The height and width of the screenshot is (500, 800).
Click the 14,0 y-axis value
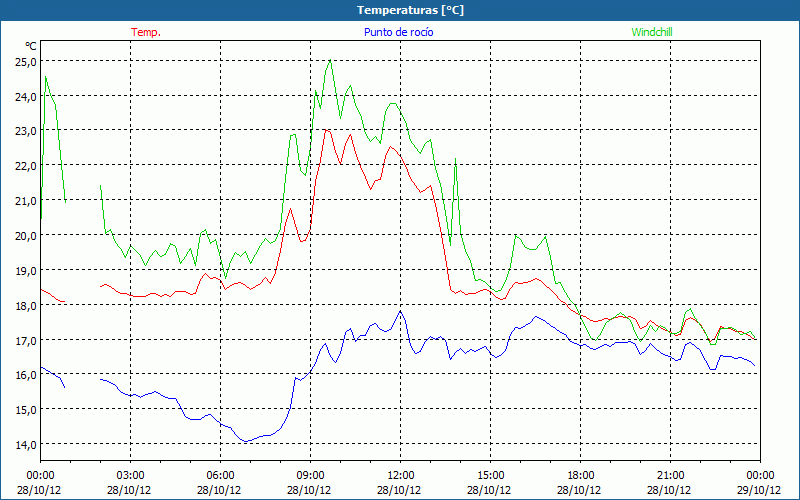pyautogui.click(x=27, y=444)
